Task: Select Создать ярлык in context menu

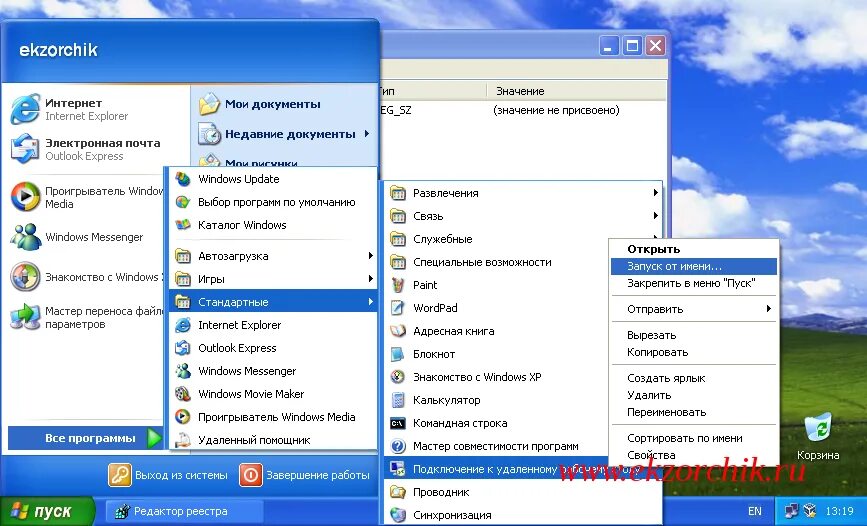Action: pos(693,378)
